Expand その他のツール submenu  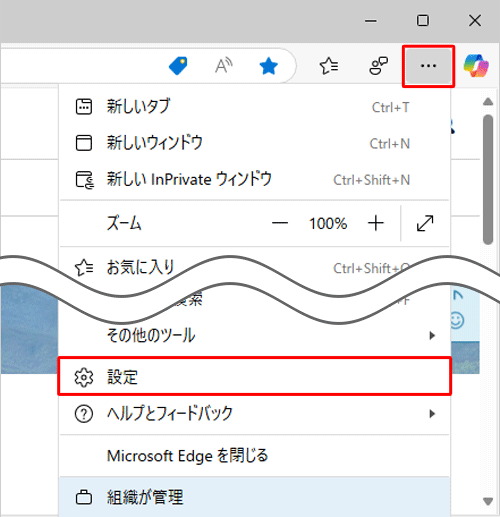click(x=255, y=335)
